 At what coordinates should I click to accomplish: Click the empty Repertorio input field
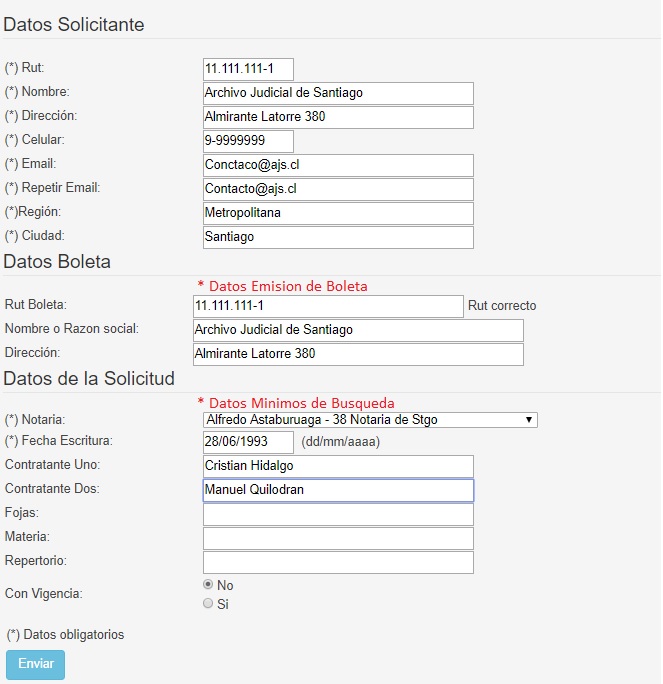coord(337,562)
